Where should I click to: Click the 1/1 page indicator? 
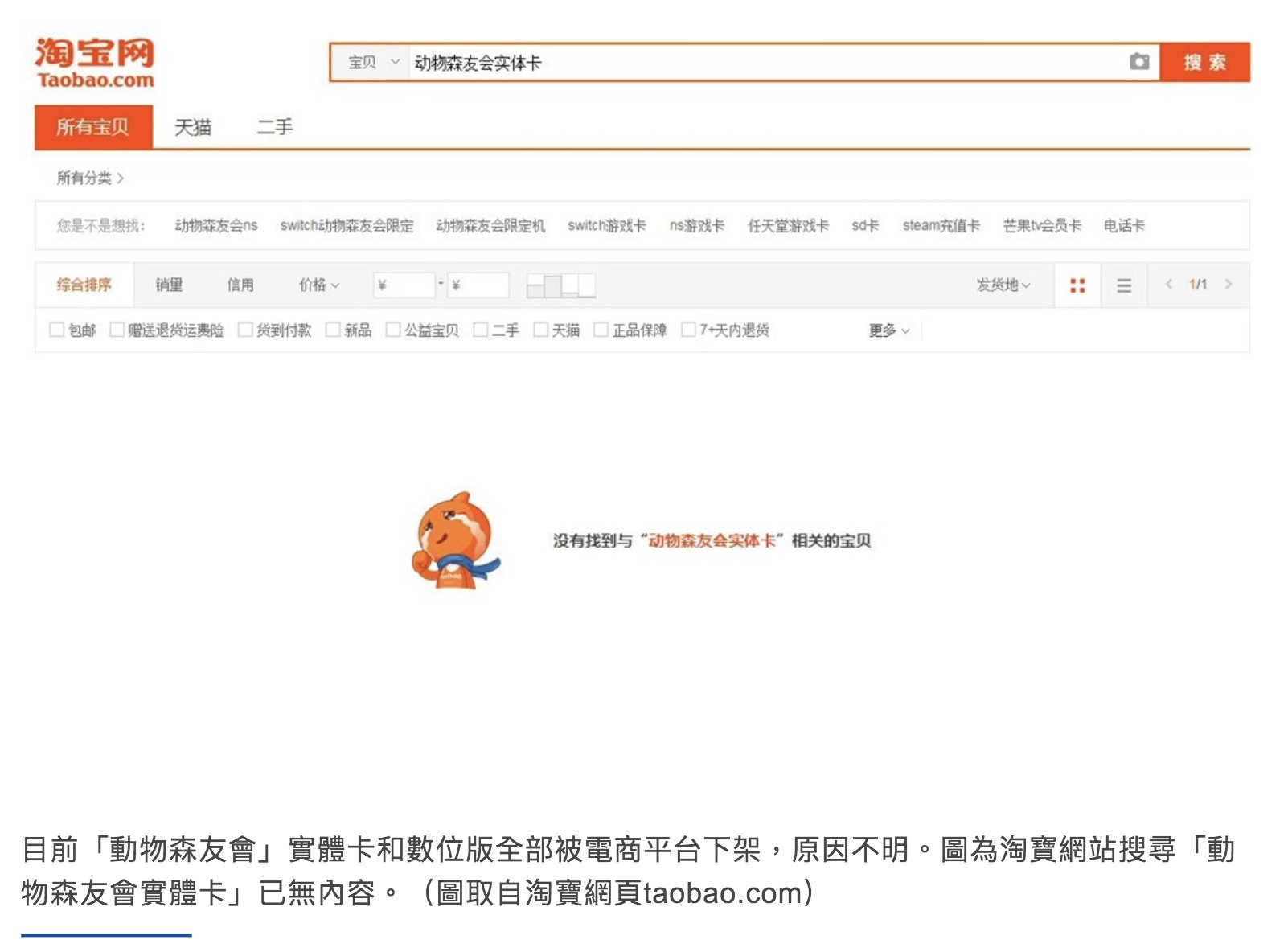click(1198, 284)
